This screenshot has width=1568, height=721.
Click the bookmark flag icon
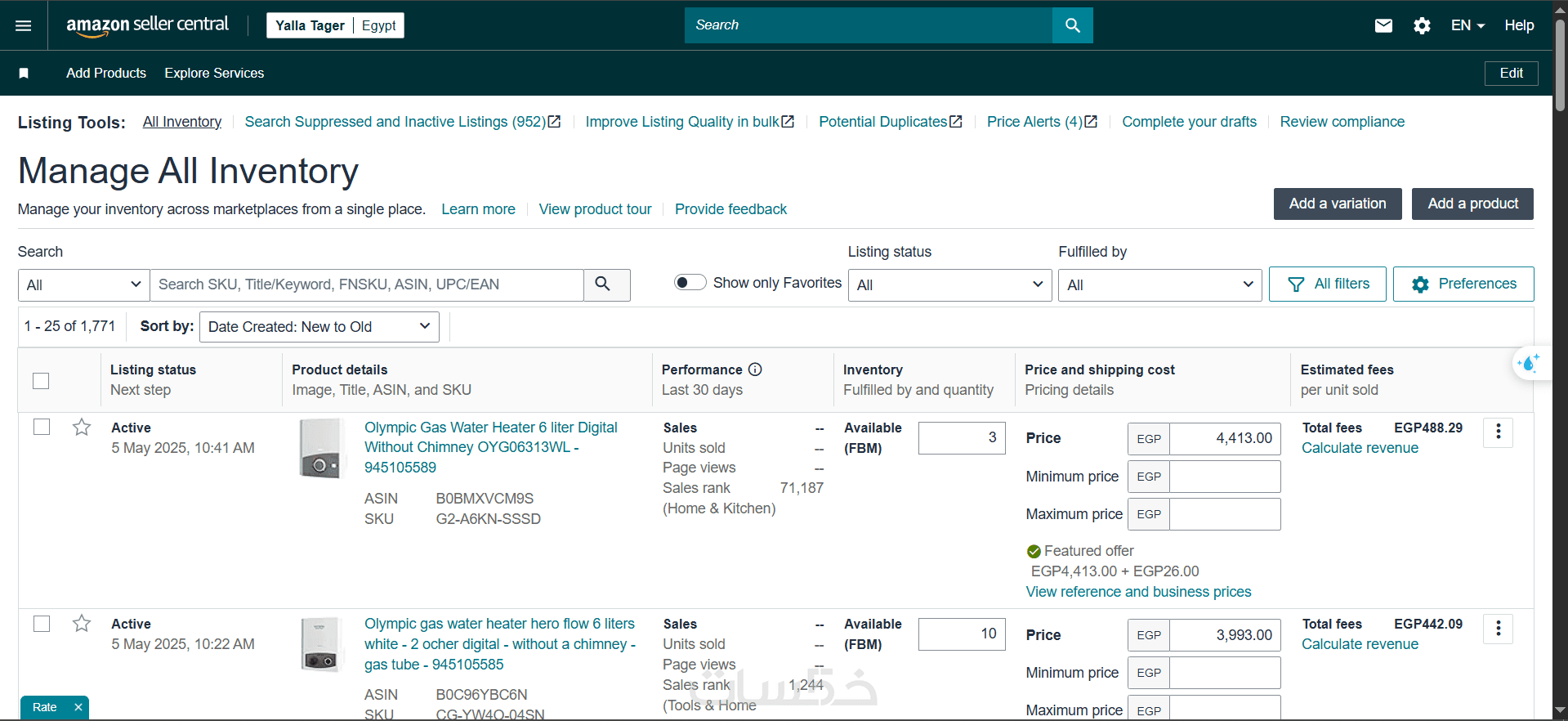(x=24, y=74)
